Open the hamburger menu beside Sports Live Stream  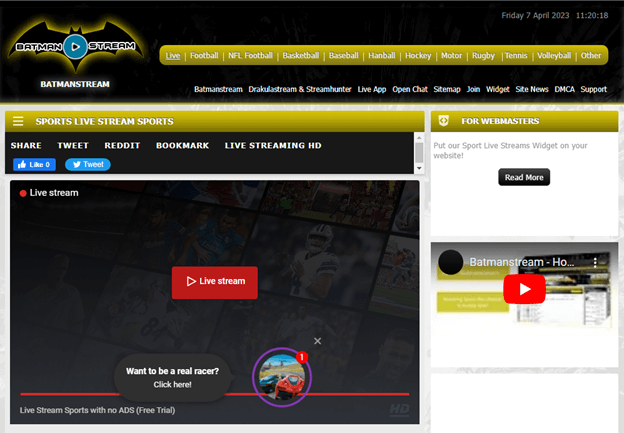click(x=18, y=121)
